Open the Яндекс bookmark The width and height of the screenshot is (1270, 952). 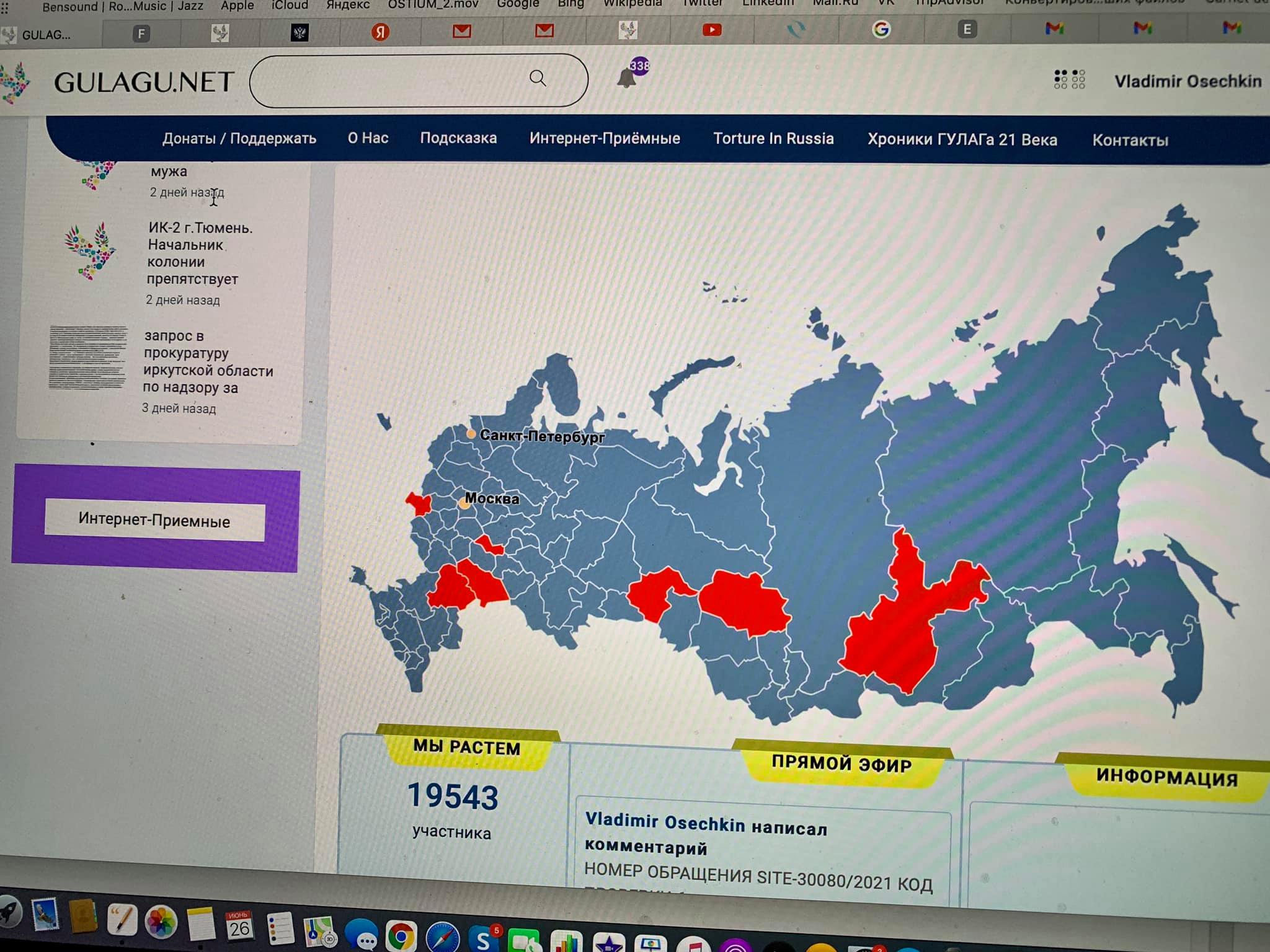click(348, 5)
